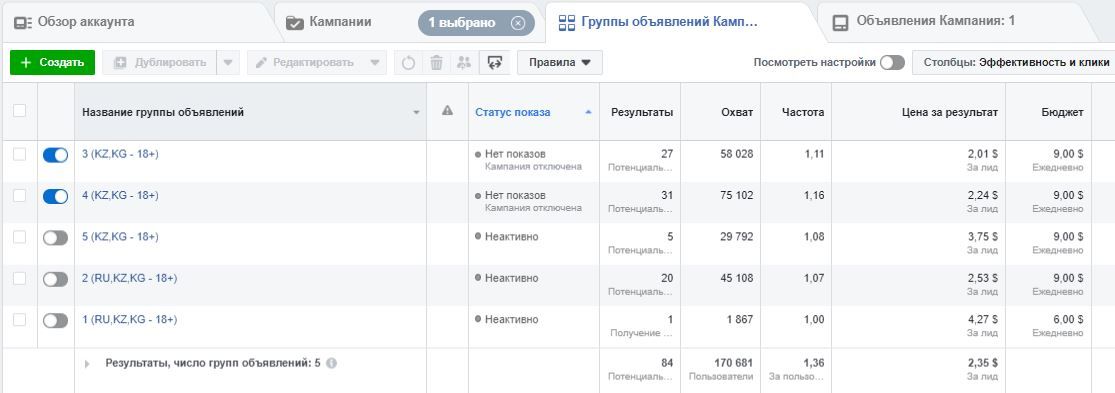Click info icon next to results summary row

(x=331, y=363)
